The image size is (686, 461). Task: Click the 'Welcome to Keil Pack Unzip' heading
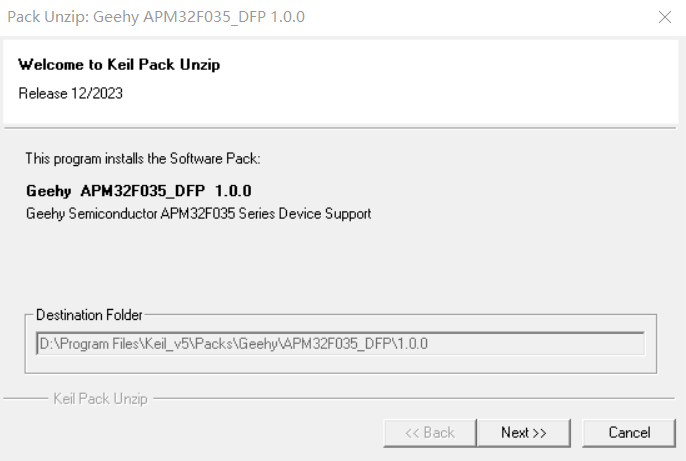tap(119, 65)
